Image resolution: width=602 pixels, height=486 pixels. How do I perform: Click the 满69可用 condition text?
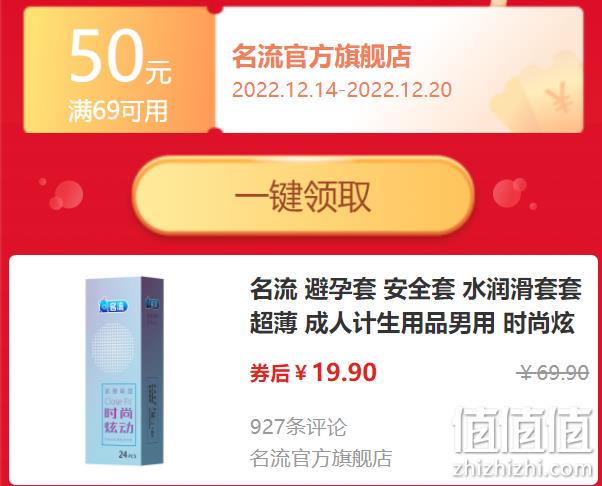[118, 111]
